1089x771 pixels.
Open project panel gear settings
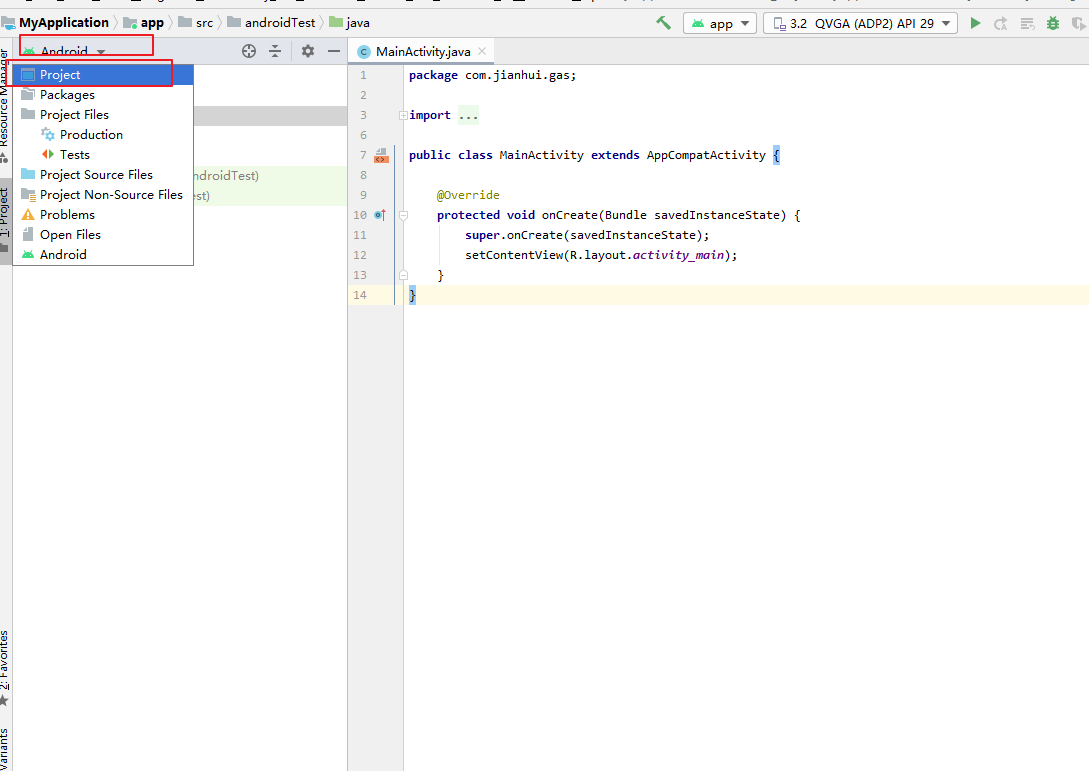pyautogui.click(x=308, y=51)
